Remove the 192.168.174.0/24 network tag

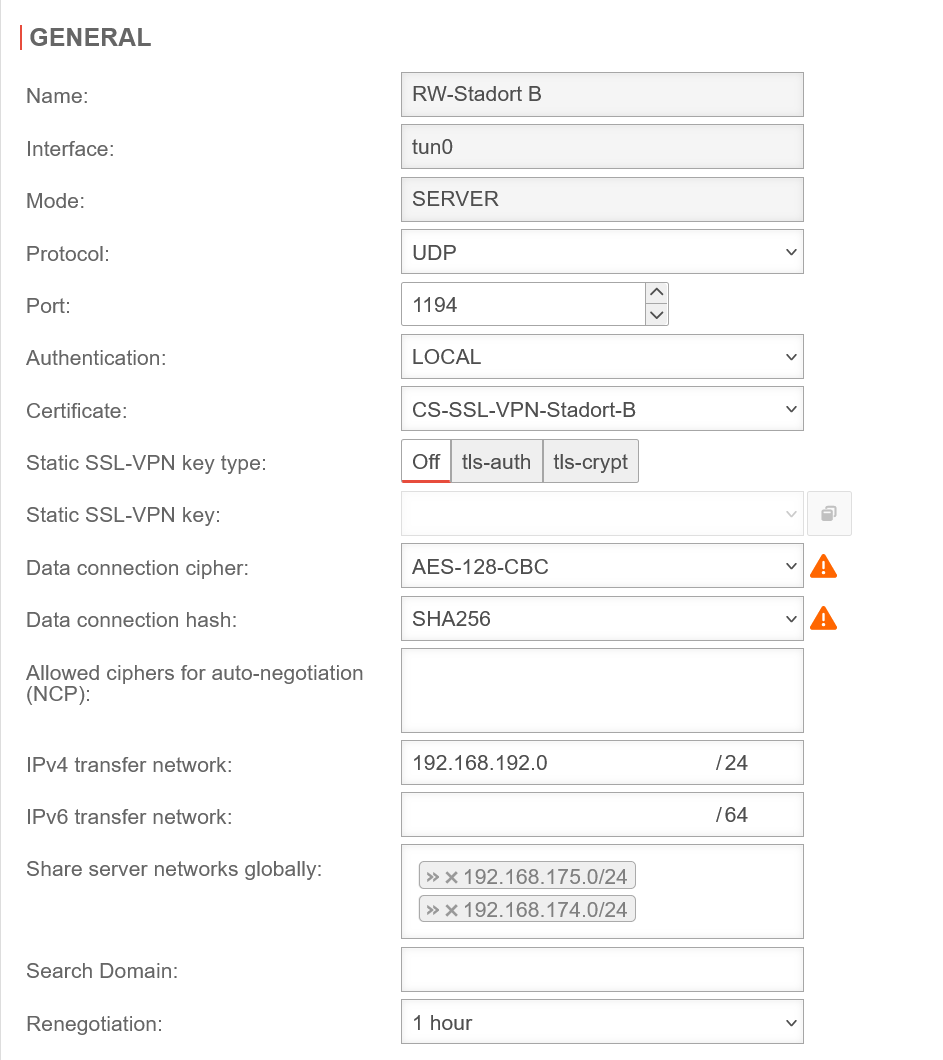tap(452, 909)
